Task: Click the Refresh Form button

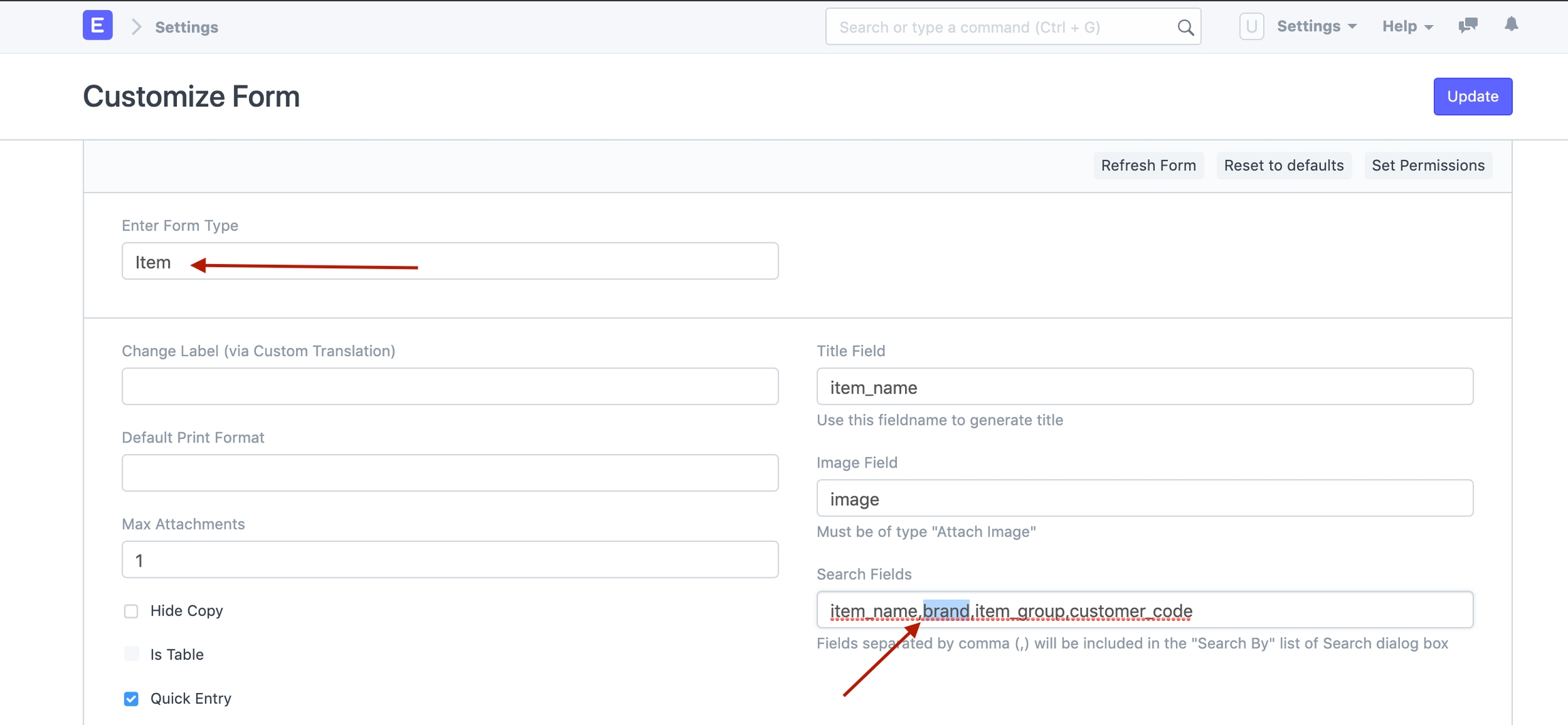Action: 1148,165
